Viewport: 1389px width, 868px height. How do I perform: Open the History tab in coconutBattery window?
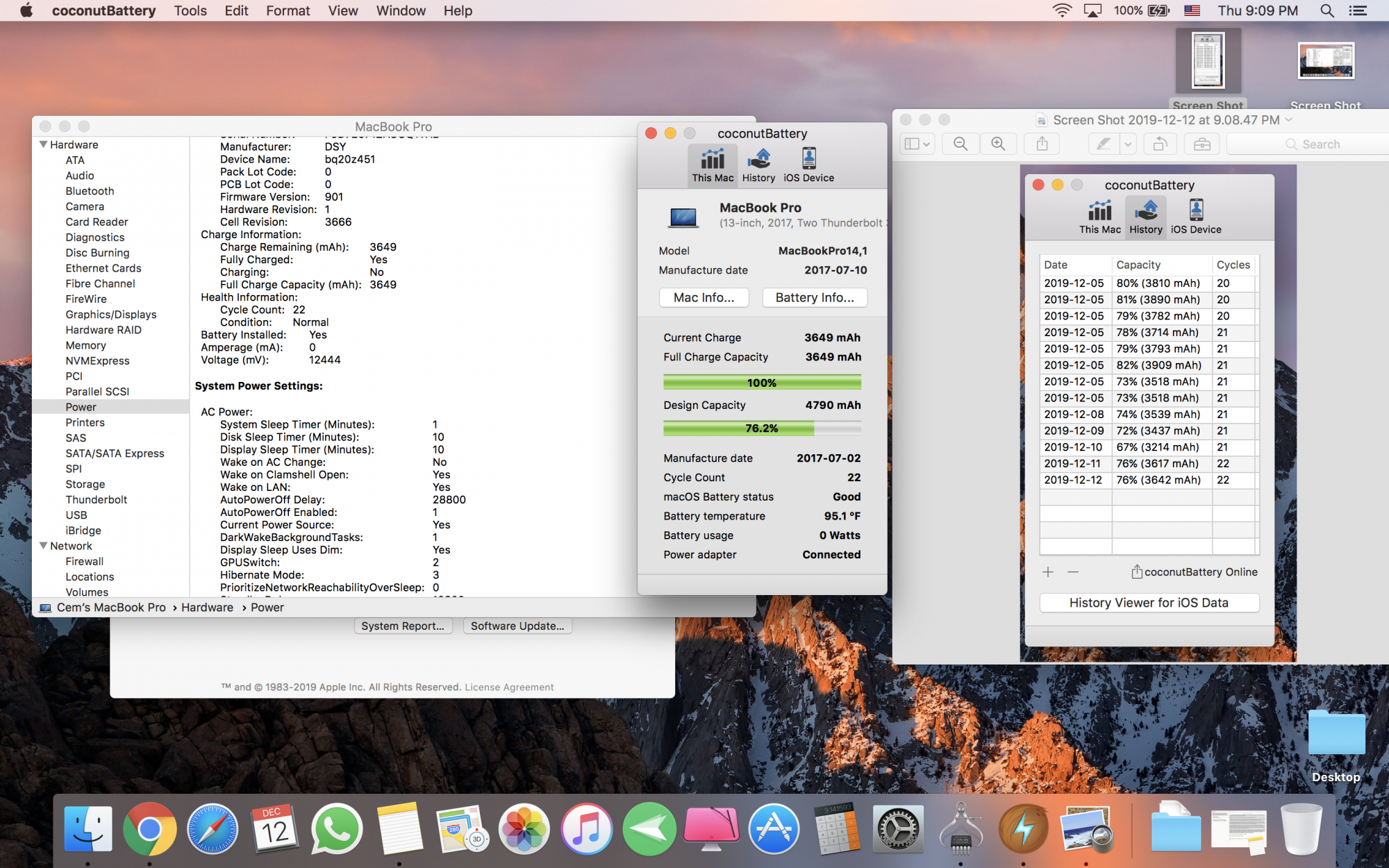(x=758, y=165)
